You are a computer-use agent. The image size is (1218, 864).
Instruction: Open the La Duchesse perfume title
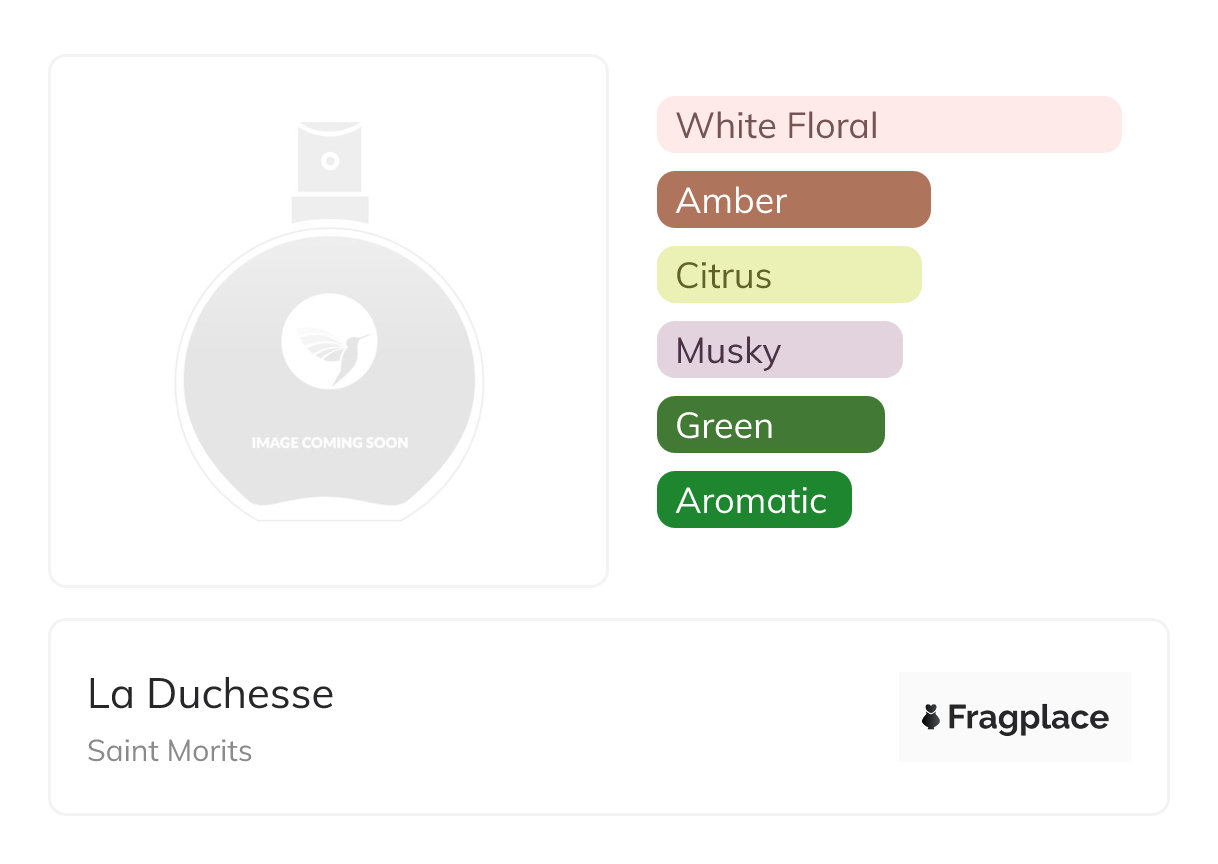[x=211, y=694]
